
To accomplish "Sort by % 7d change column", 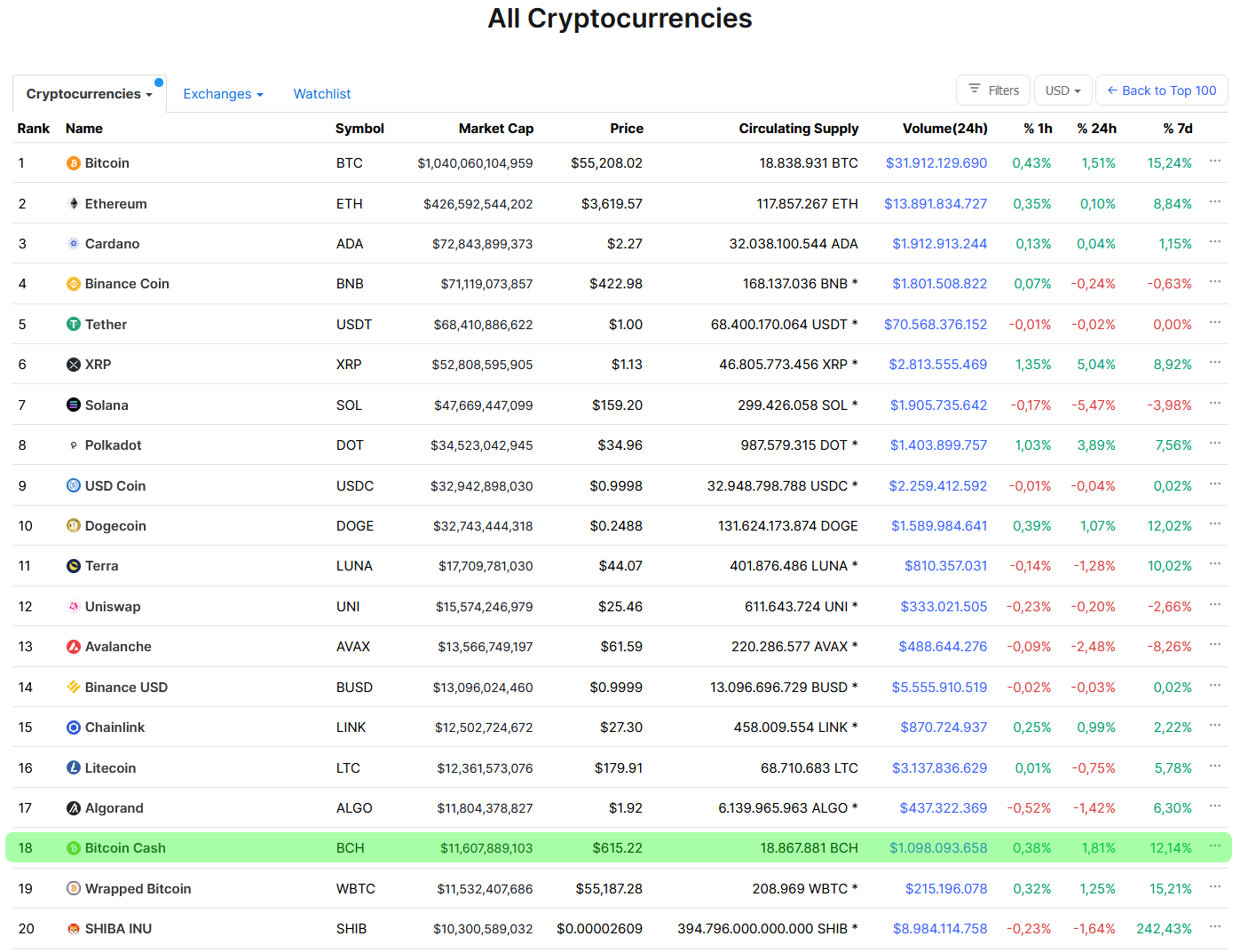I will (1178, 129).
